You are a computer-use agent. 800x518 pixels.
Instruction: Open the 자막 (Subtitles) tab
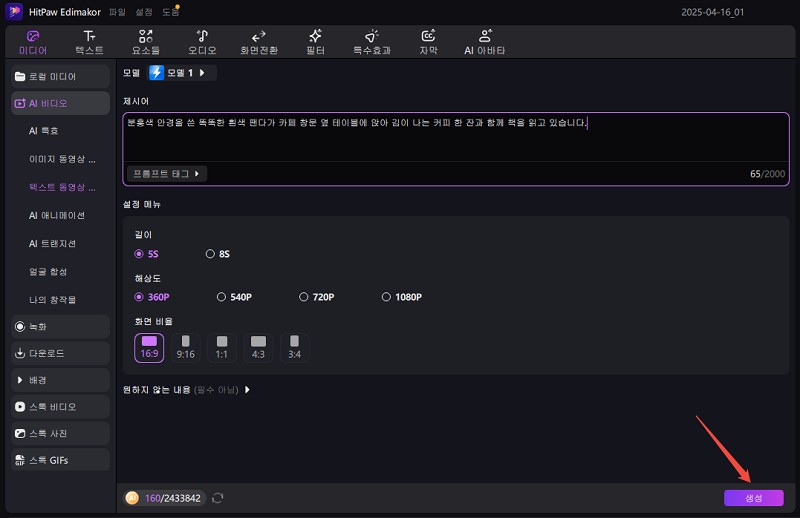tap(428, 42)
